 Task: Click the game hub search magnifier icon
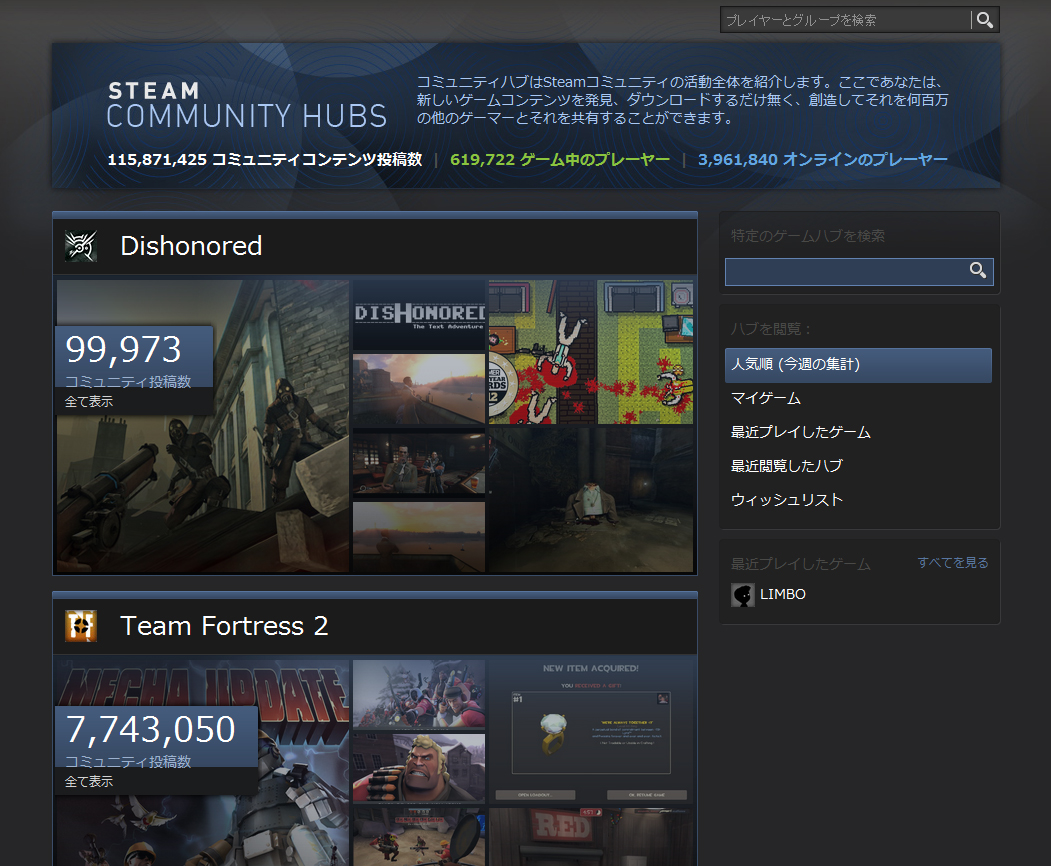click(978, 270)
